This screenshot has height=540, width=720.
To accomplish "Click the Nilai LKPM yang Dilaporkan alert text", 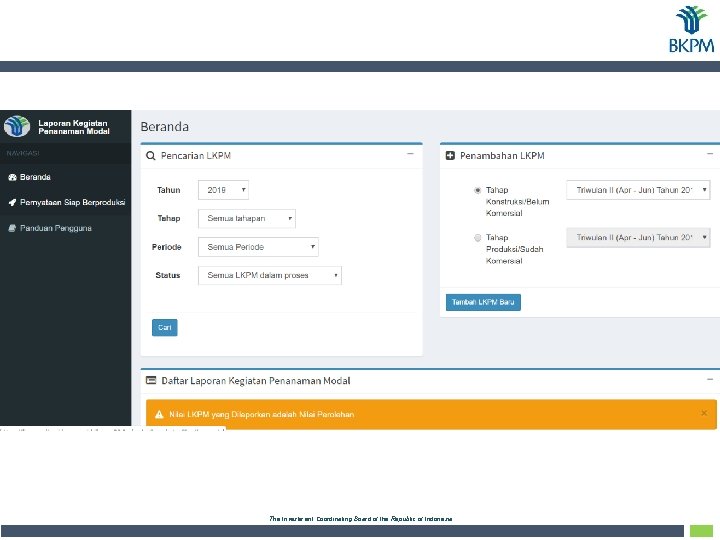I will (x=261, y=415).
